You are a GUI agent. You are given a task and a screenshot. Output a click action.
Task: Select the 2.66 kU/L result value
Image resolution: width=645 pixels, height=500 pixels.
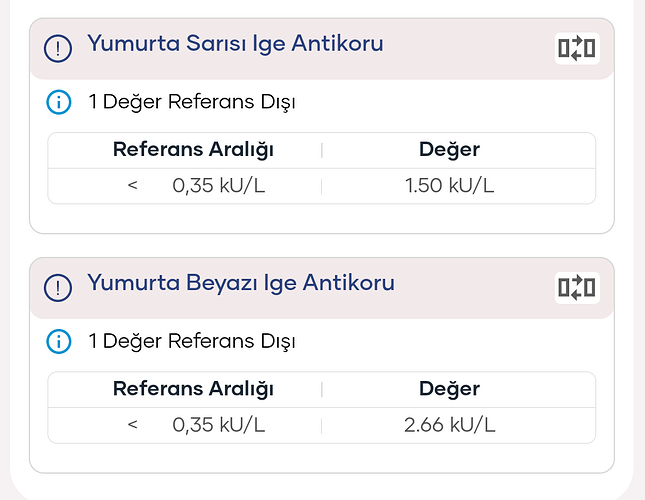[x=449, y=425]
